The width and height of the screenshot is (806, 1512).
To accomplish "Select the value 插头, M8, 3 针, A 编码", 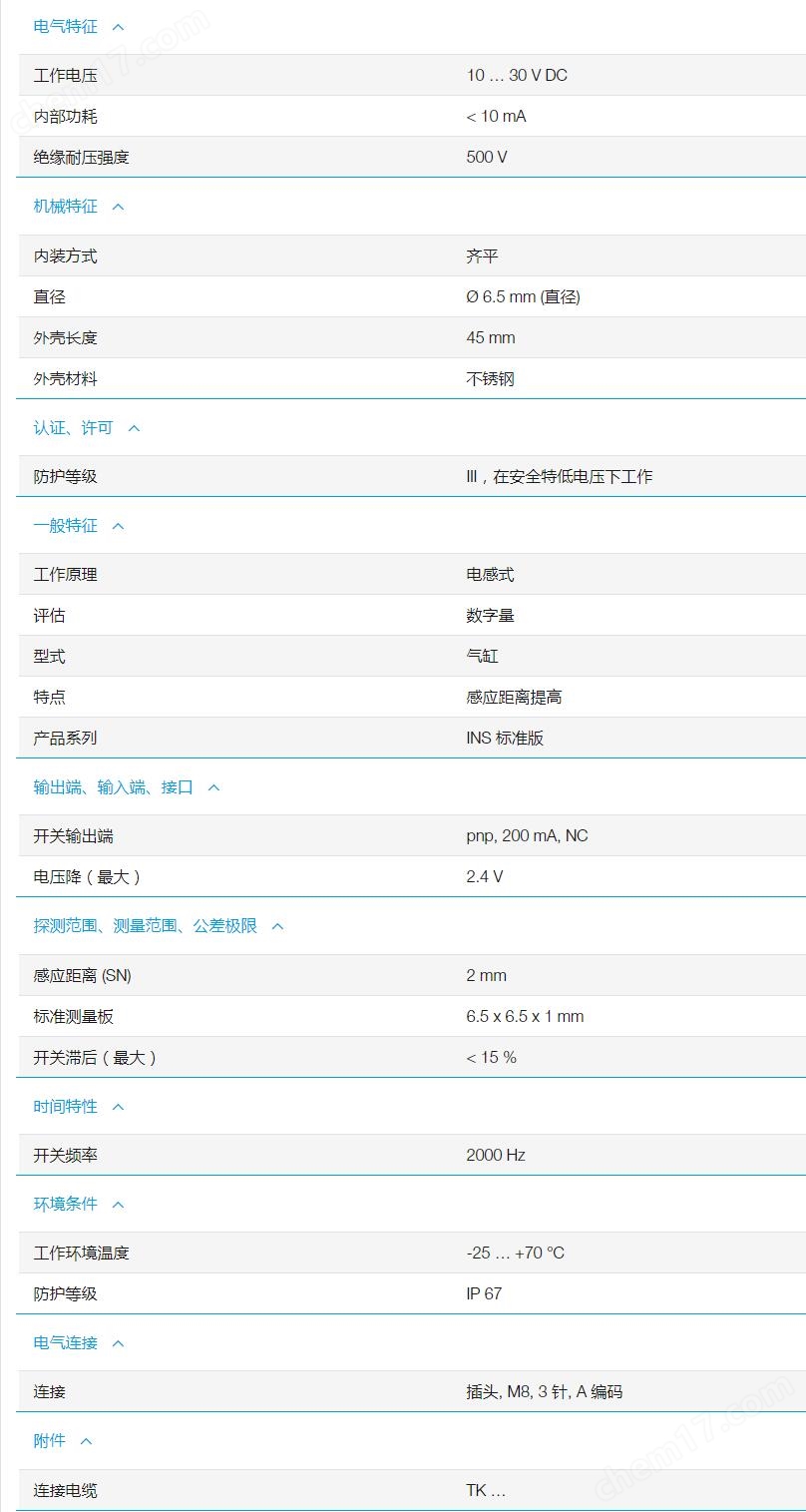I will 545,1392.
